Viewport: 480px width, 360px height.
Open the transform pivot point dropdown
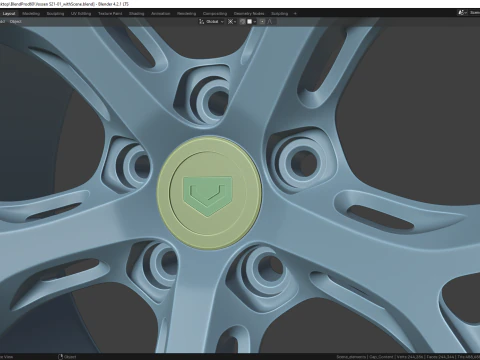click(x=232, y=22)
